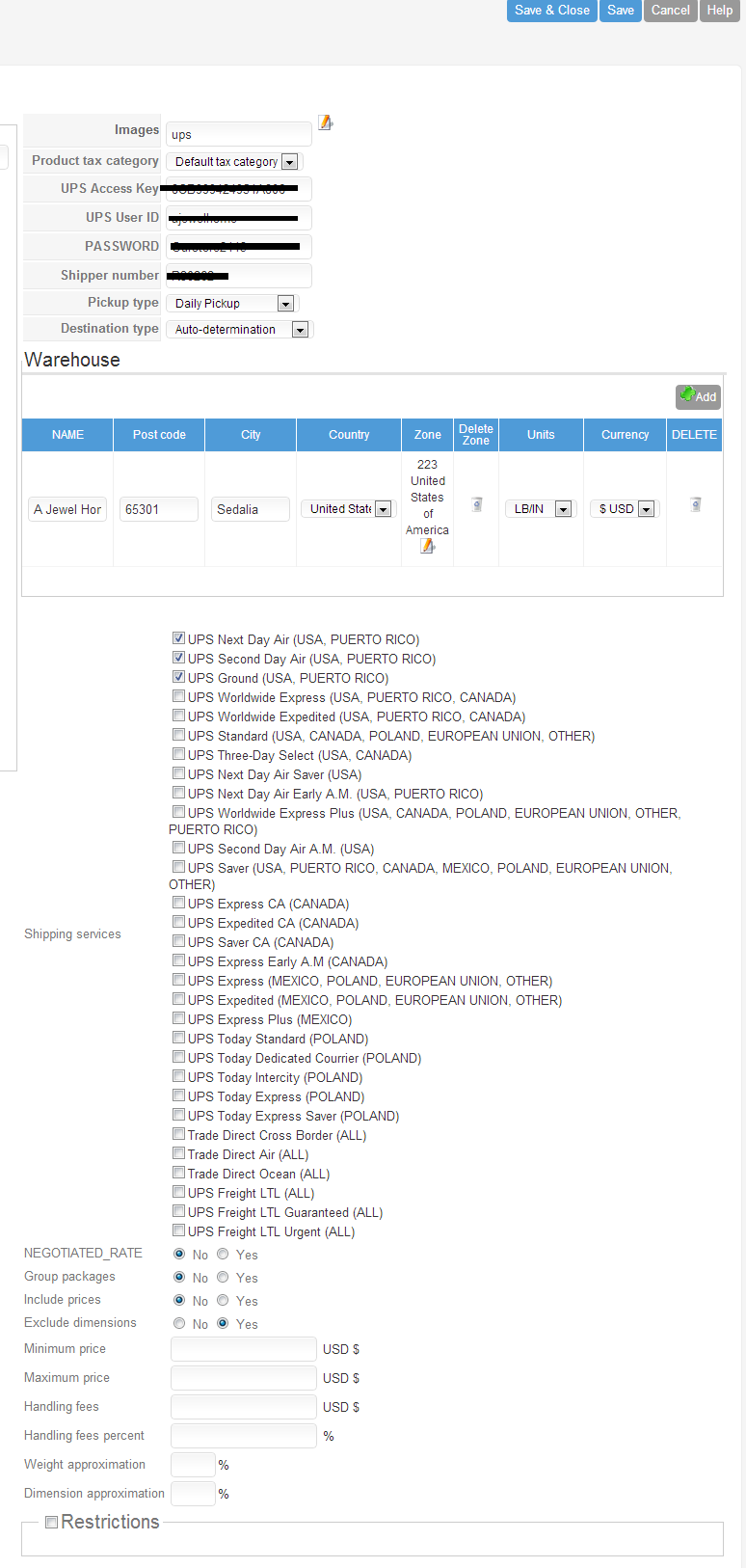Check Trade Direct Air (ALL)
746x1568 pixels.
point(178,1153)
